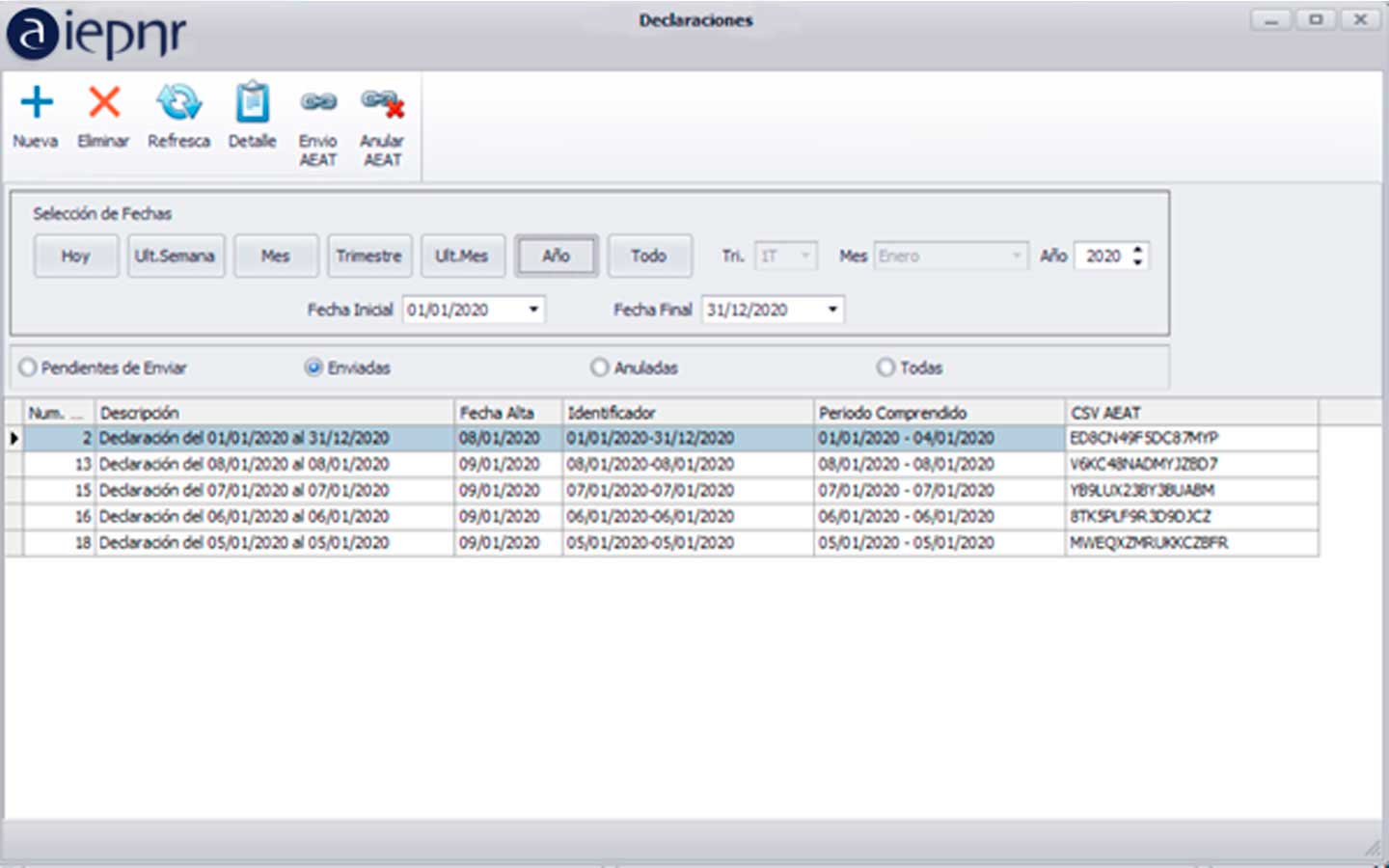This screenshot has height=868, width=1389.
Task: Click the Trimestre filter button
Action: coord(368,256)
